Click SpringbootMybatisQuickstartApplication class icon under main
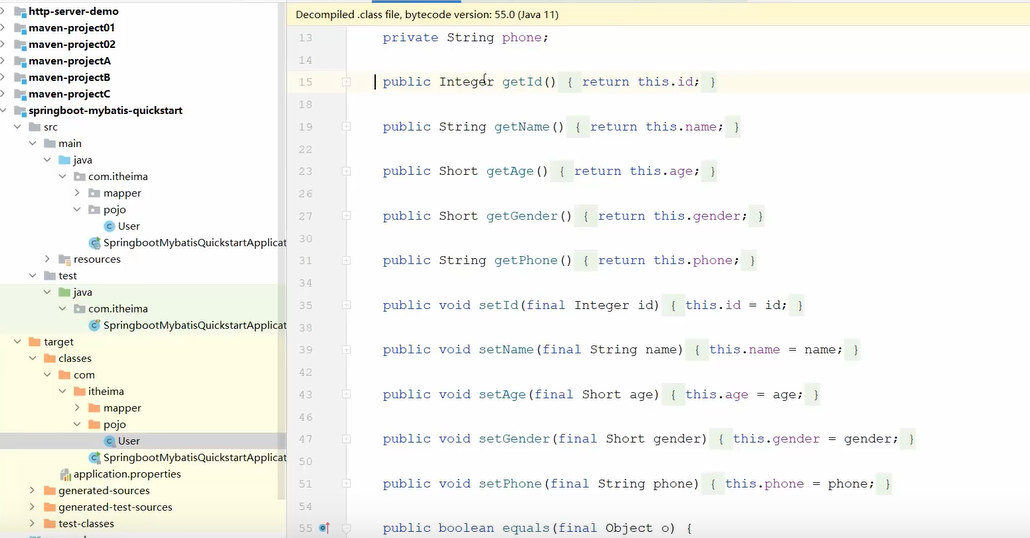Viewport: 1030px width, 538px height. (95, 242)
